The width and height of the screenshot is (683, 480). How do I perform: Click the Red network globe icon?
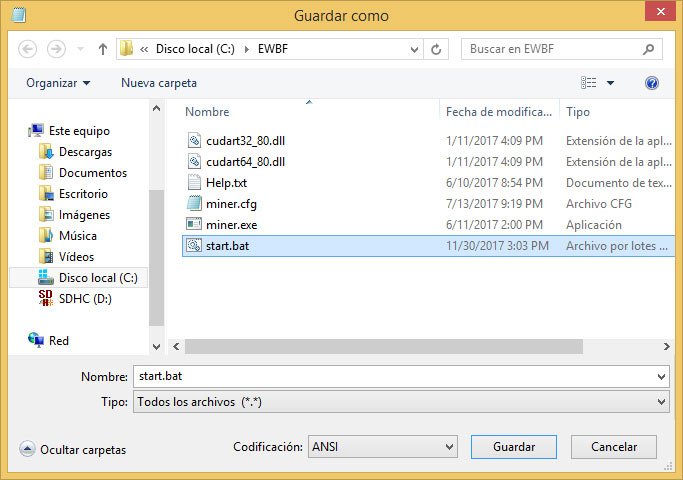36,340
